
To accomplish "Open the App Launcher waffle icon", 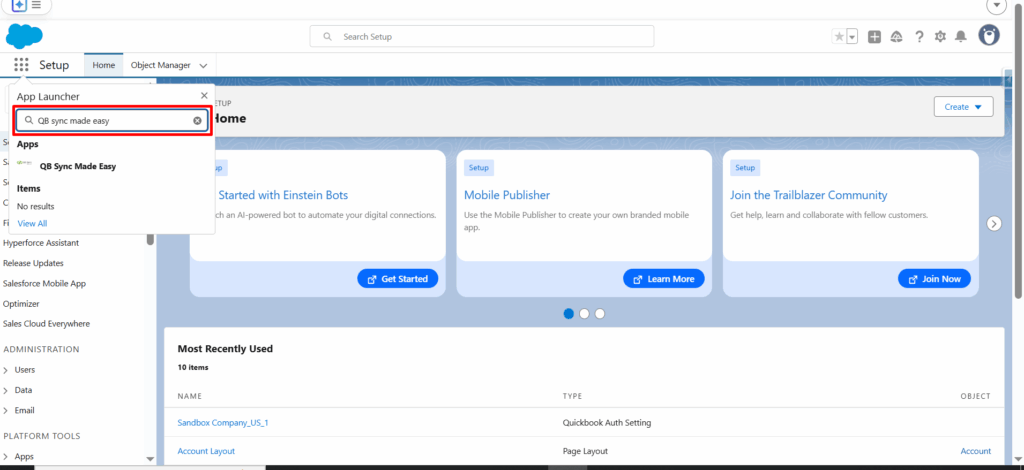I will click(x=21, y=65).
